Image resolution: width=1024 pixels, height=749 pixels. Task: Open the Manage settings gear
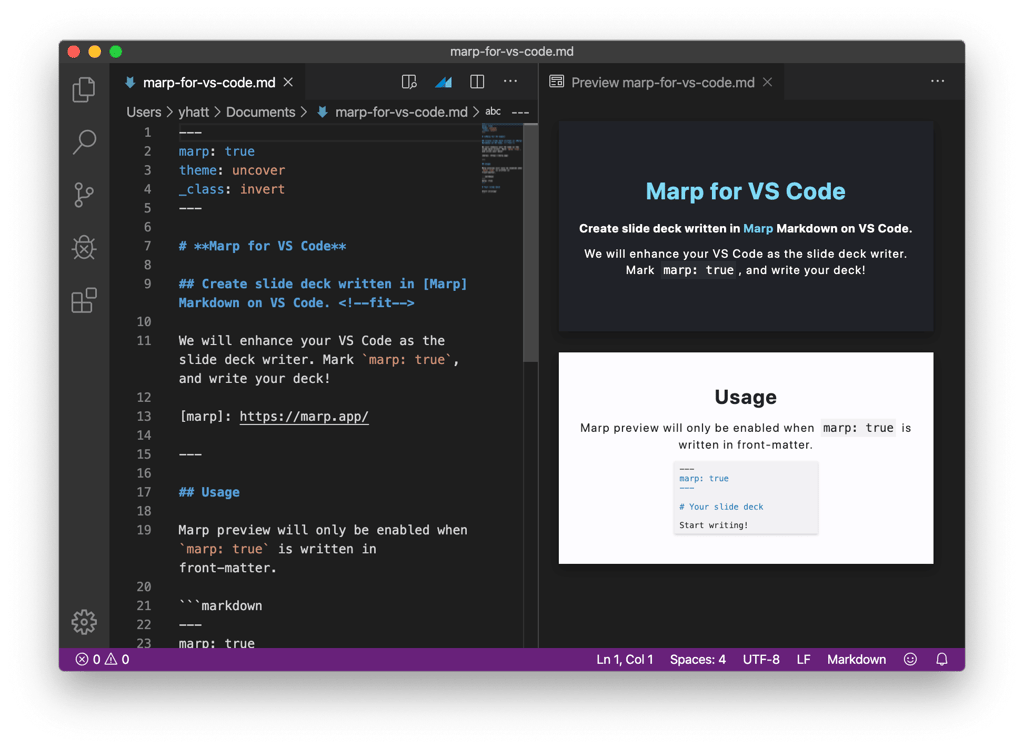[x=84, y=622]
